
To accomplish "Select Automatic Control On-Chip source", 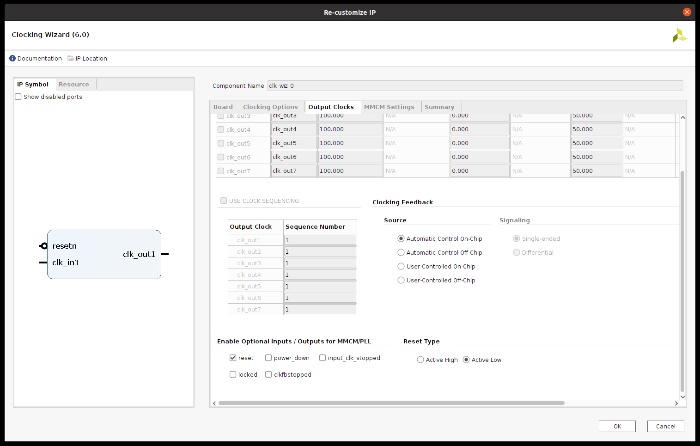I will 401,239.
